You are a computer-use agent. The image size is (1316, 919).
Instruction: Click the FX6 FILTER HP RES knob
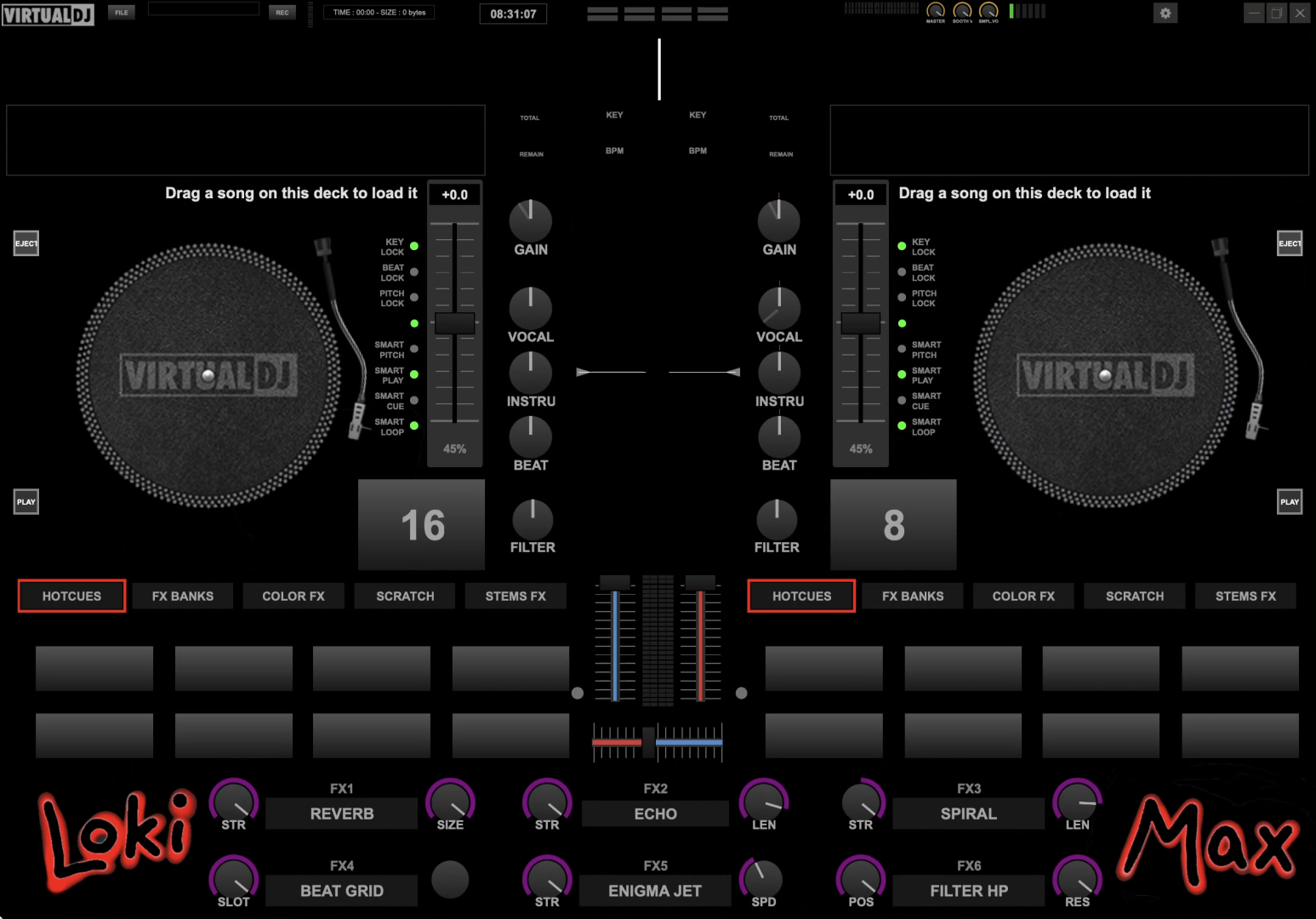coord(1077,878)
